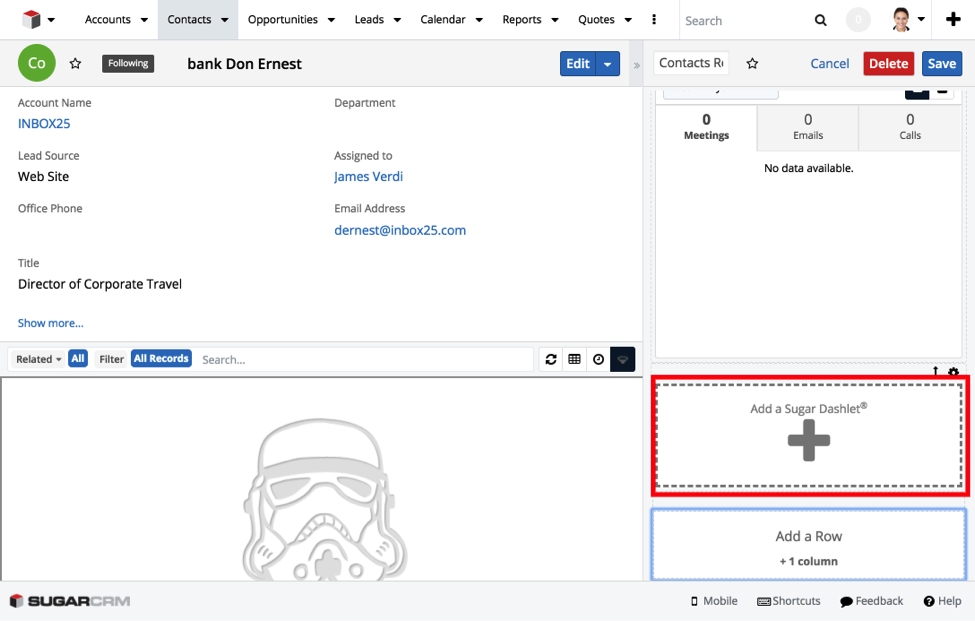Open the Feedback footer link

[x=871, y=601]
